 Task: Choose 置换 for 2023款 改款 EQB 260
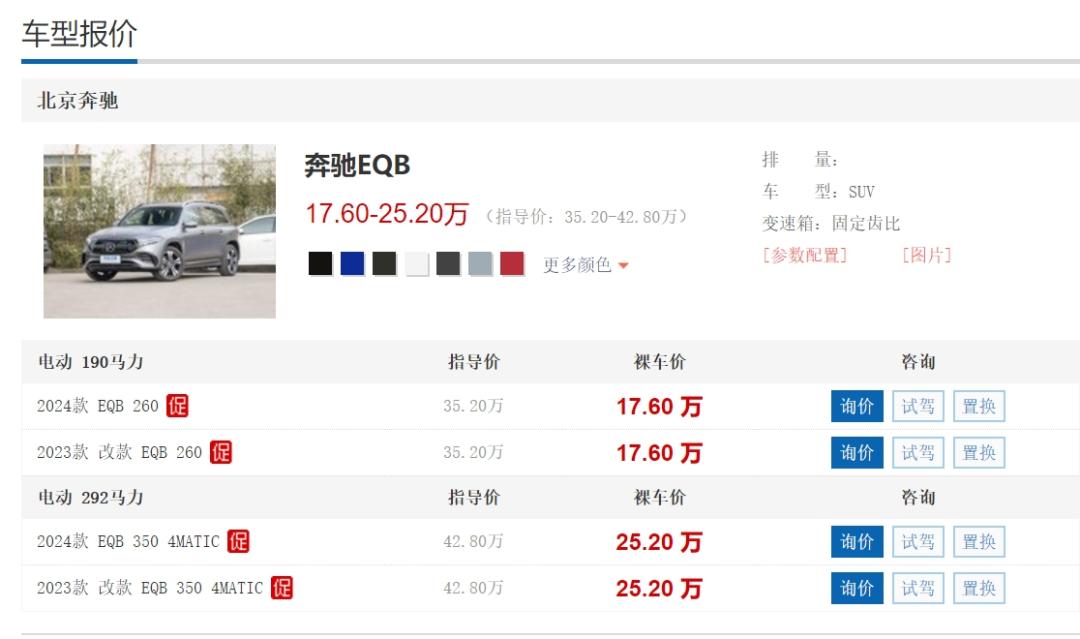pos(979,452)
